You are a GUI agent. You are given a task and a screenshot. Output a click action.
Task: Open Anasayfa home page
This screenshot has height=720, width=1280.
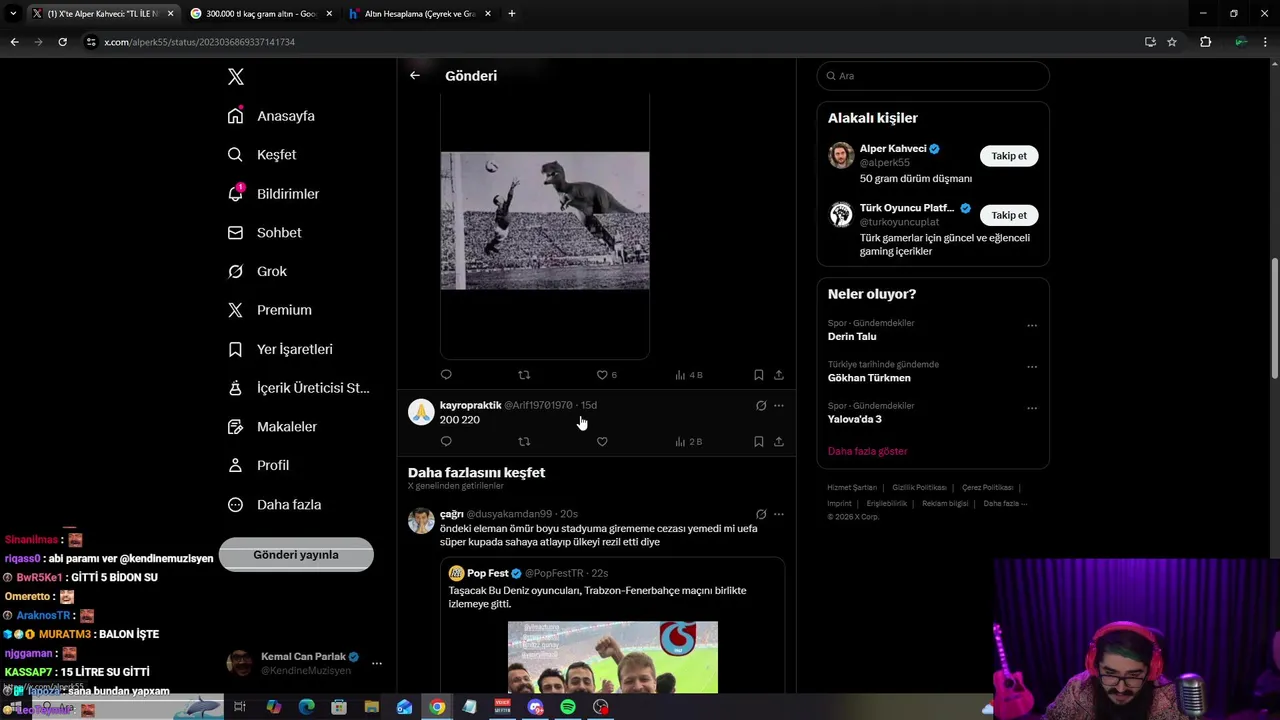click(271, 116)
